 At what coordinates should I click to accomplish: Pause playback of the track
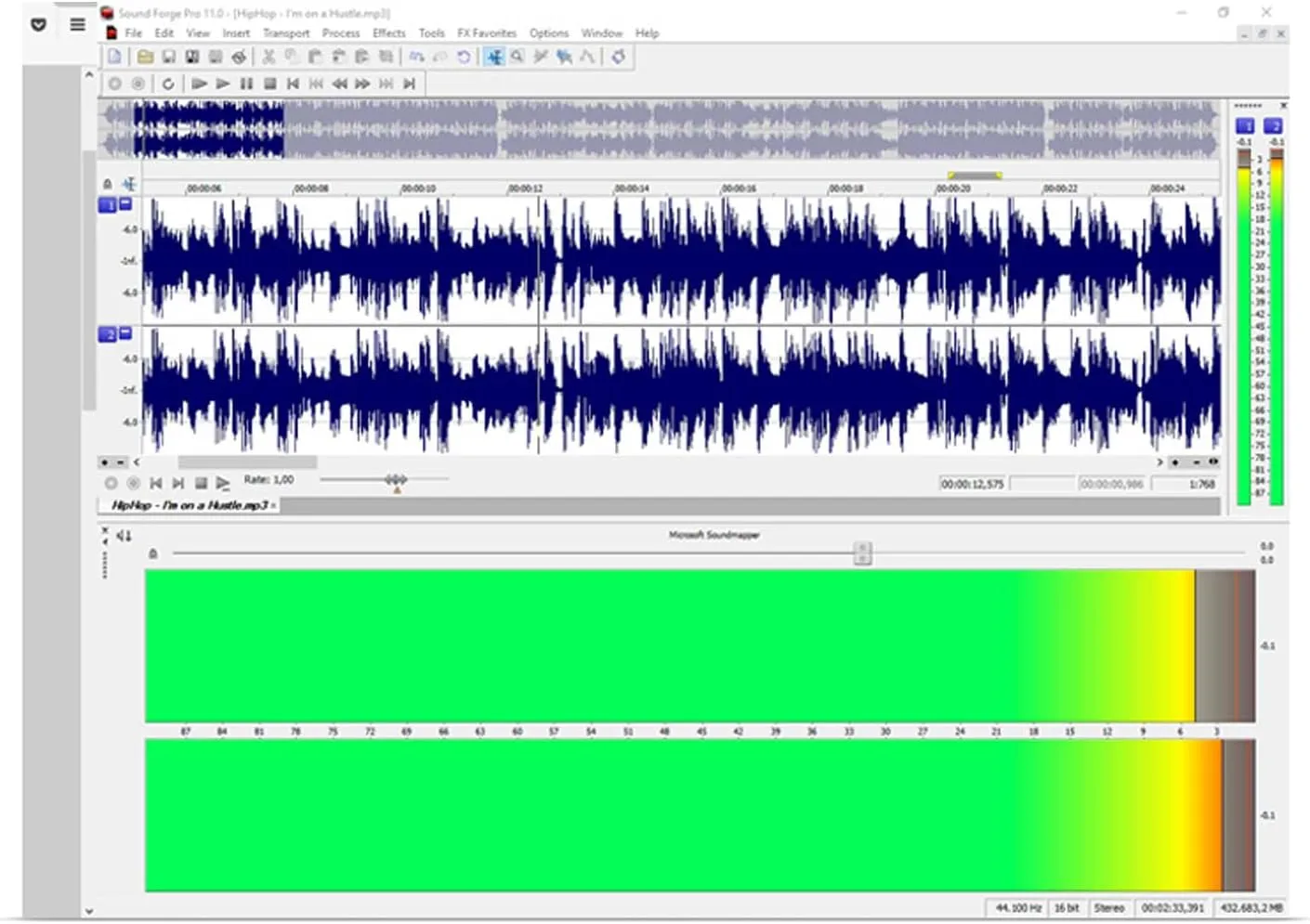tap(246, 84)
